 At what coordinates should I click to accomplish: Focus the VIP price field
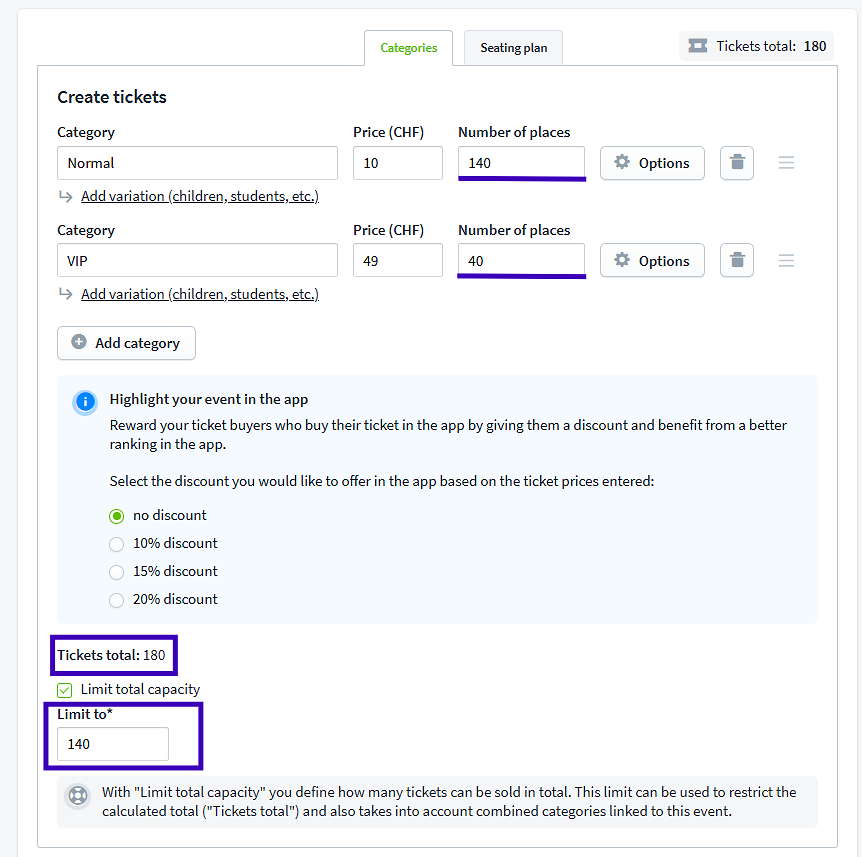pyautogui.click(x=397, y=261)
